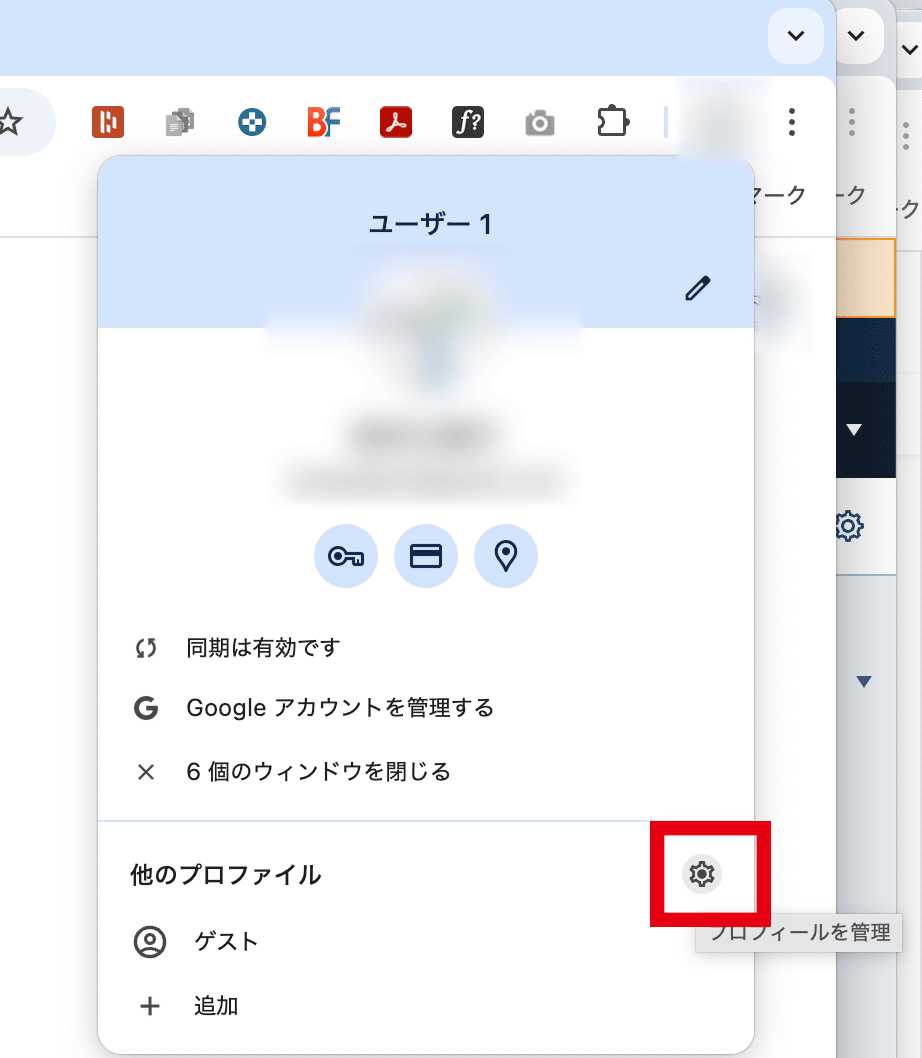Choose 6 個のウィンドウを閉じる
Viewport: 922px width, 1058px height.
(x=426, y=771)
